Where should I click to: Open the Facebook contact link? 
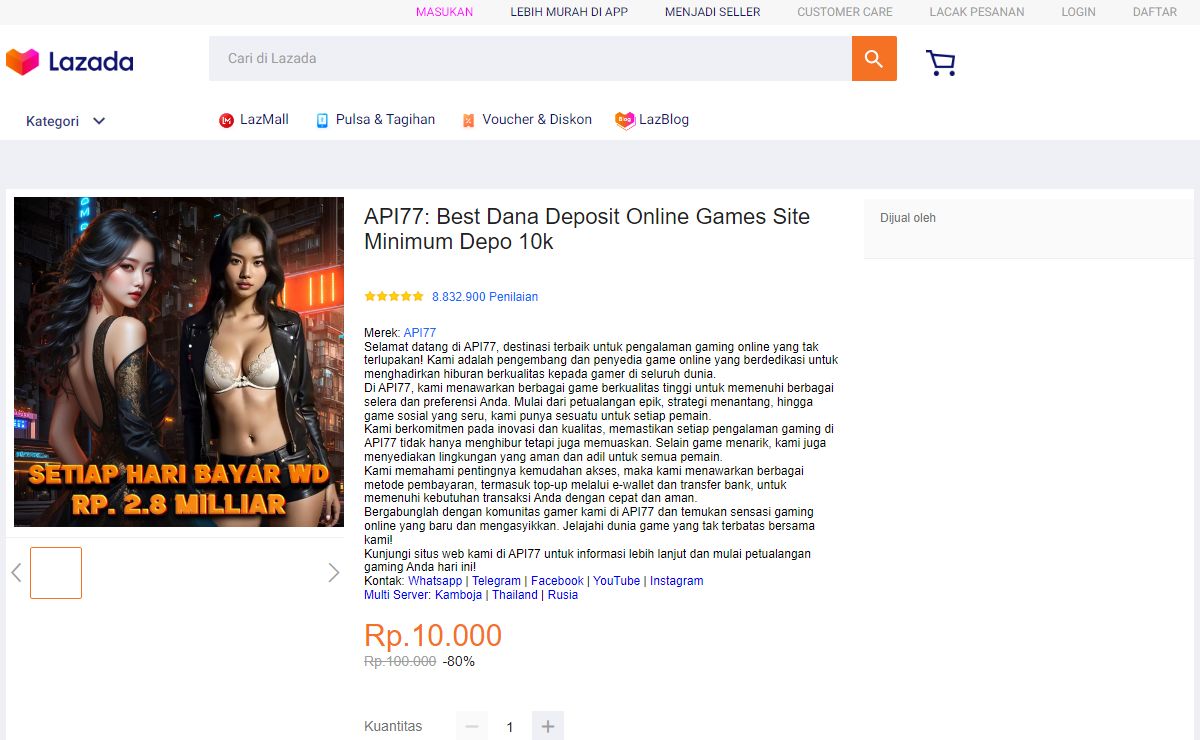(x=557, y=581)
